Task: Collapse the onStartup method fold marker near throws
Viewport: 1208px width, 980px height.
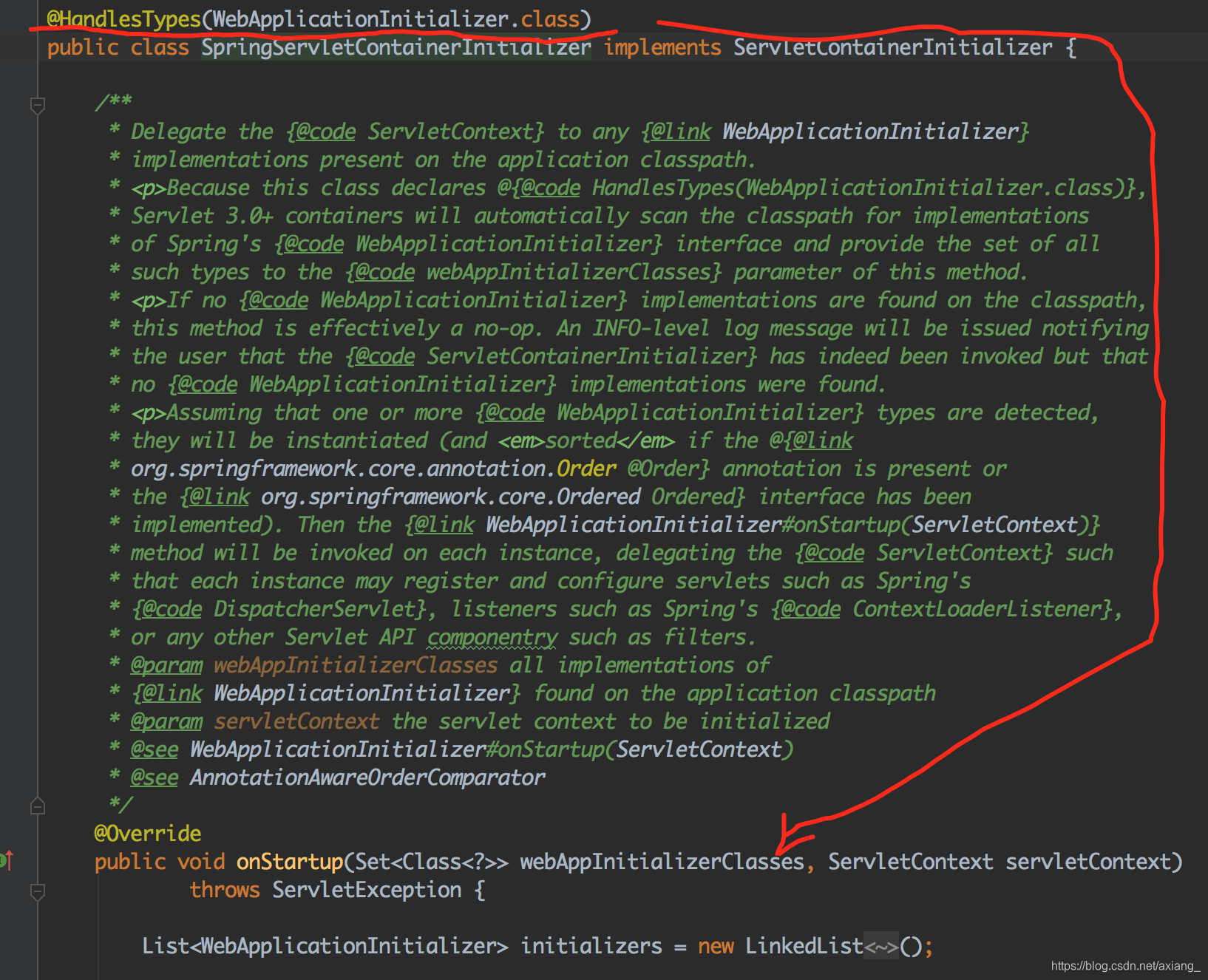Action: click(x=38, y=892)
